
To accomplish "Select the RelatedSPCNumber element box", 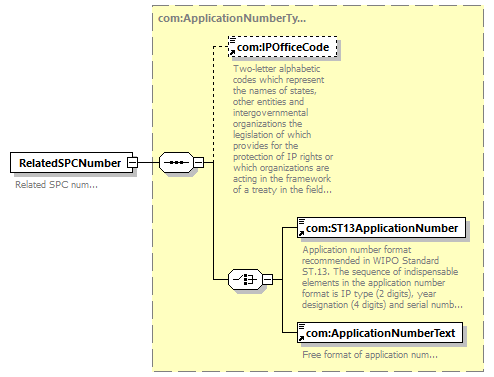I will pos(71,163).
